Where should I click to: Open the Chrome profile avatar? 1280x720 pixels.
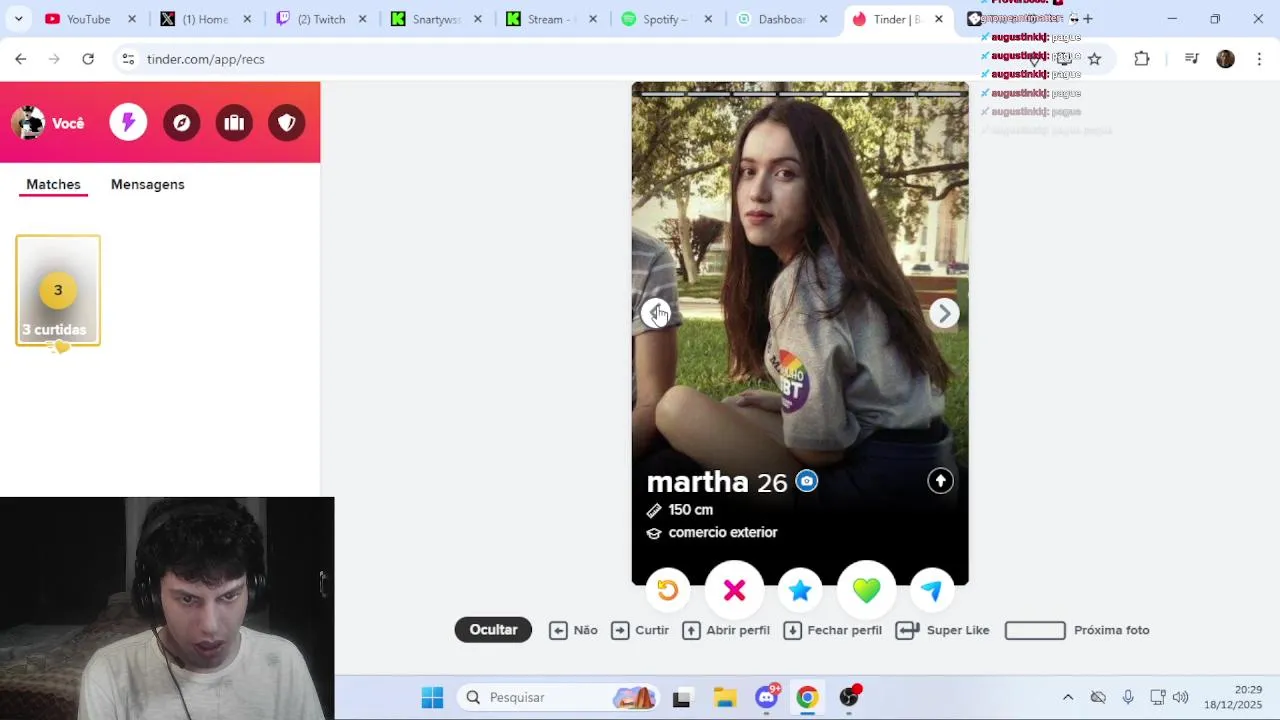tap(1225, 59)
